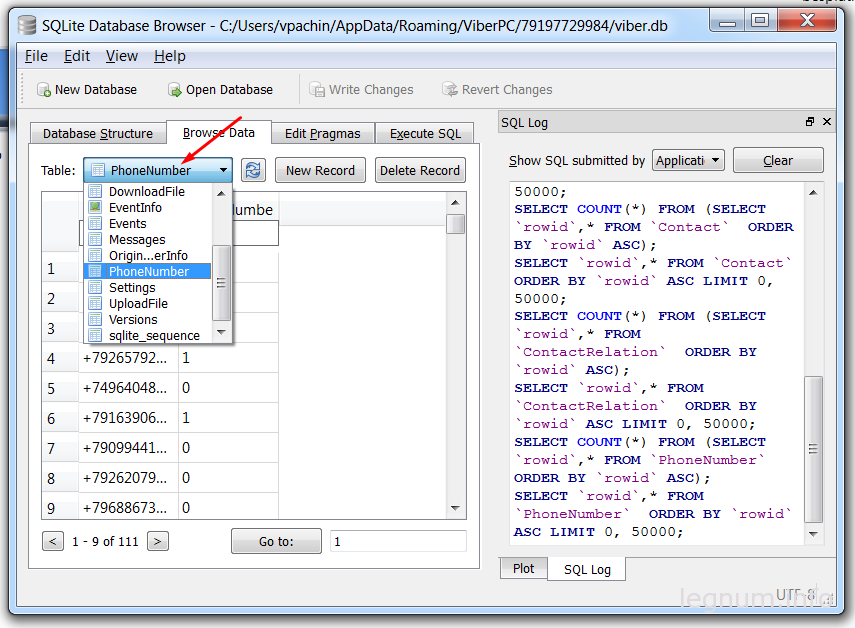Open the Help menu

[170, 56]
